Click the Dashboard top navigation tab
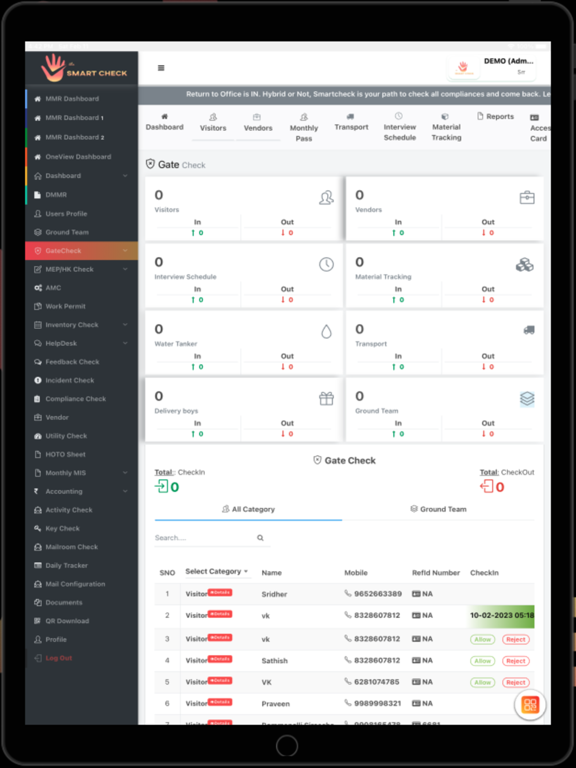Viewport: 576px width, 768px height. 165,122
